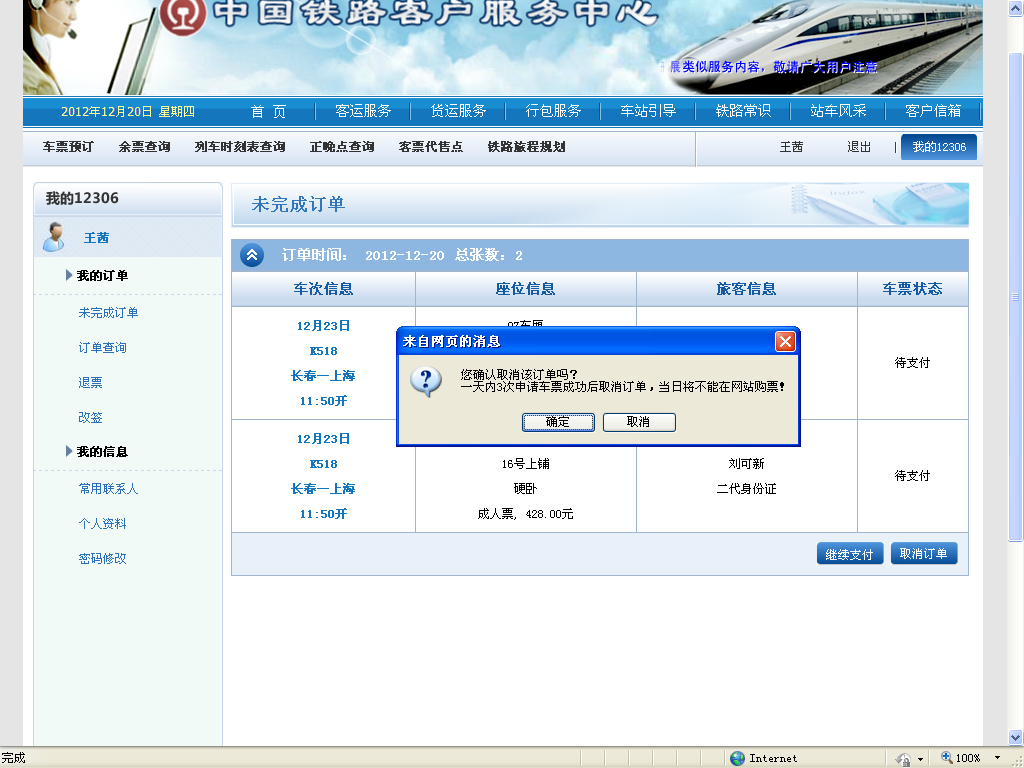This screenshot has height=768, width=1024.
Task: Click the 未完成订单 page heading
Action: 298,204
